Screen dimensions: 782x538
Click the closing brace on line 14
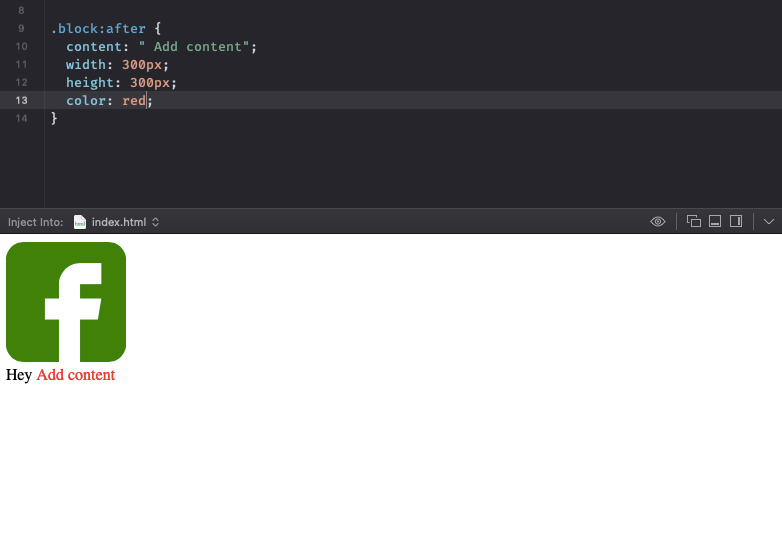[x=54, y=118]
